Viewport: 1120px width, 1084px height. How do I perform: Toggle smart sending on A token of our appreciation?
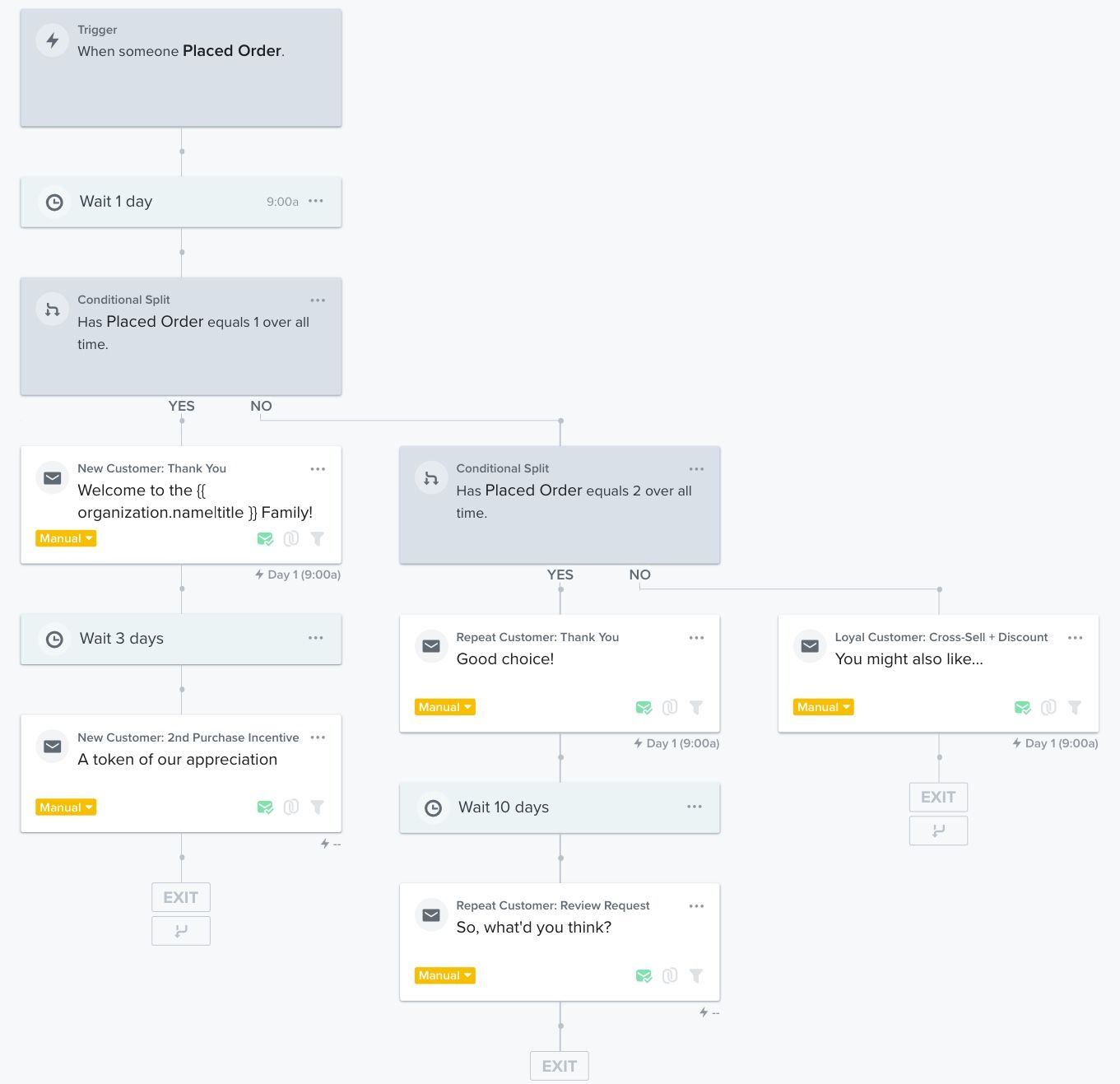click(265, 807)
